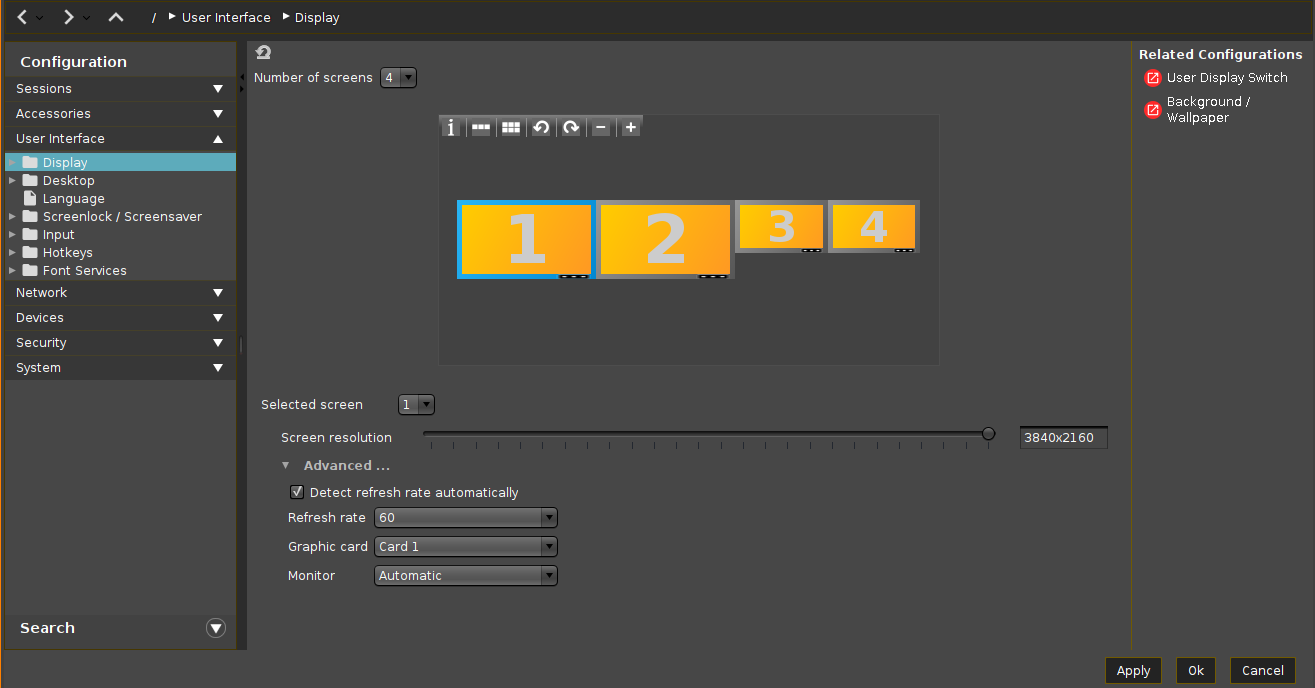1315x688 pixels.
Task: Arrange screens in a grid layout
Action: [x=511, y=128]
